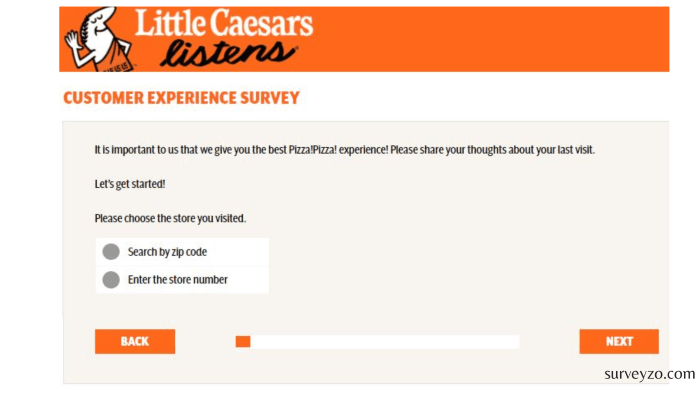
Task: Click the 'Enter the store number' label text
Action: tap(178, 280)
